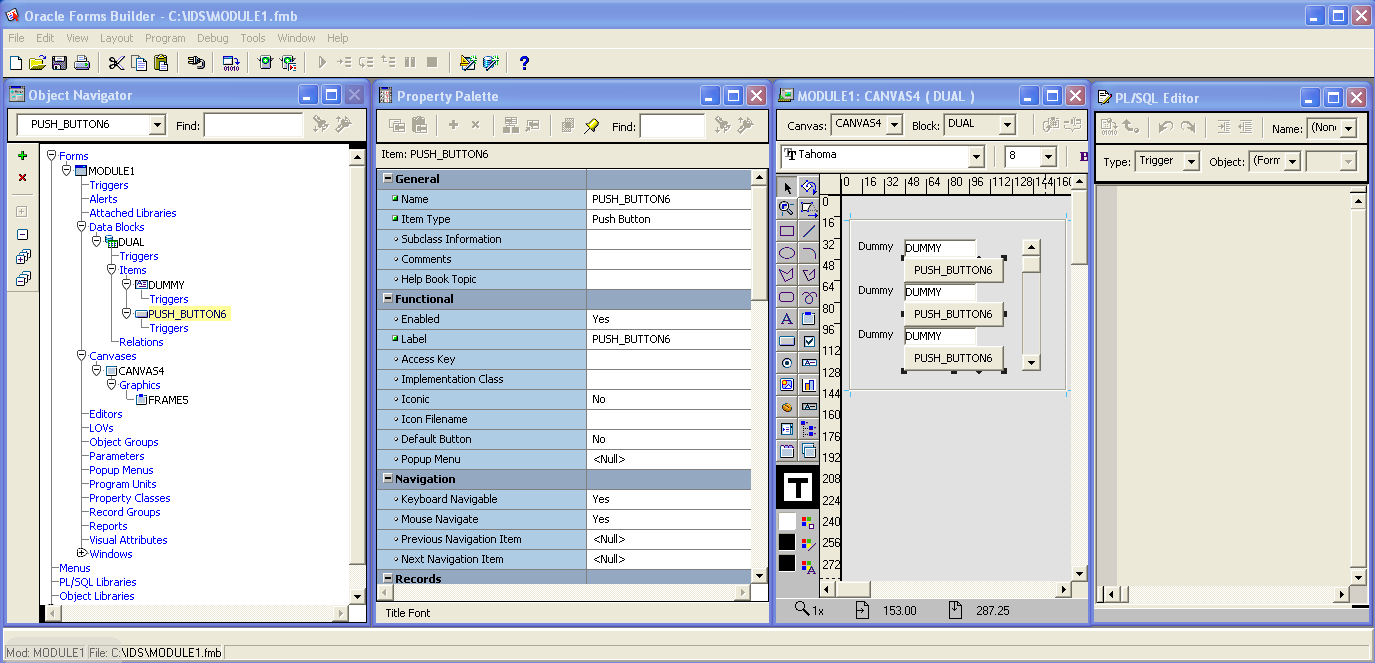Click the Print icon in main toolbar
Image resolution: width=1375 pixels, height=663 pixels.
coord(82,63)
